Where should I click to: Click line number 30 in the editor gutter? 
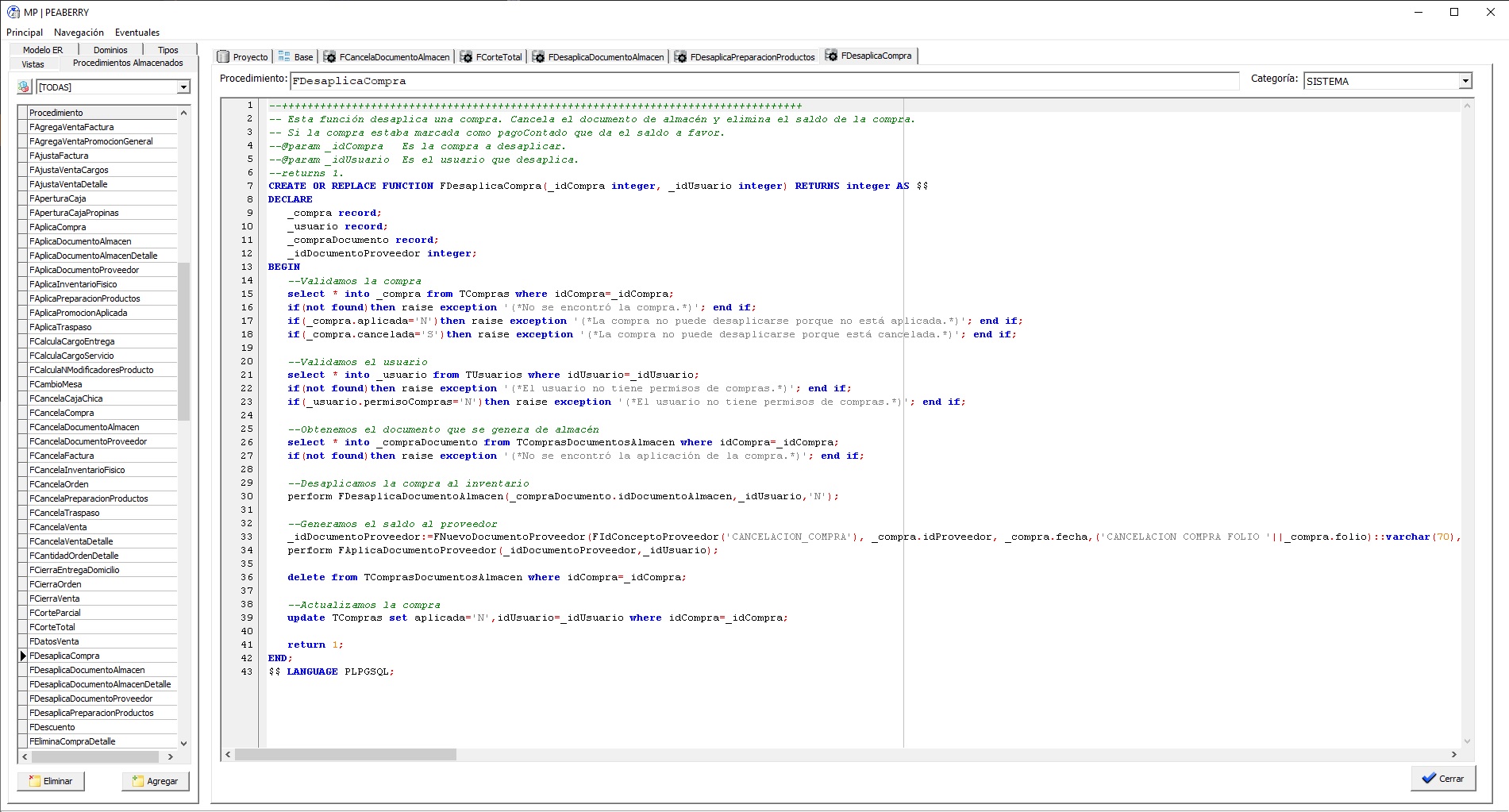click(x=247, y=497)
